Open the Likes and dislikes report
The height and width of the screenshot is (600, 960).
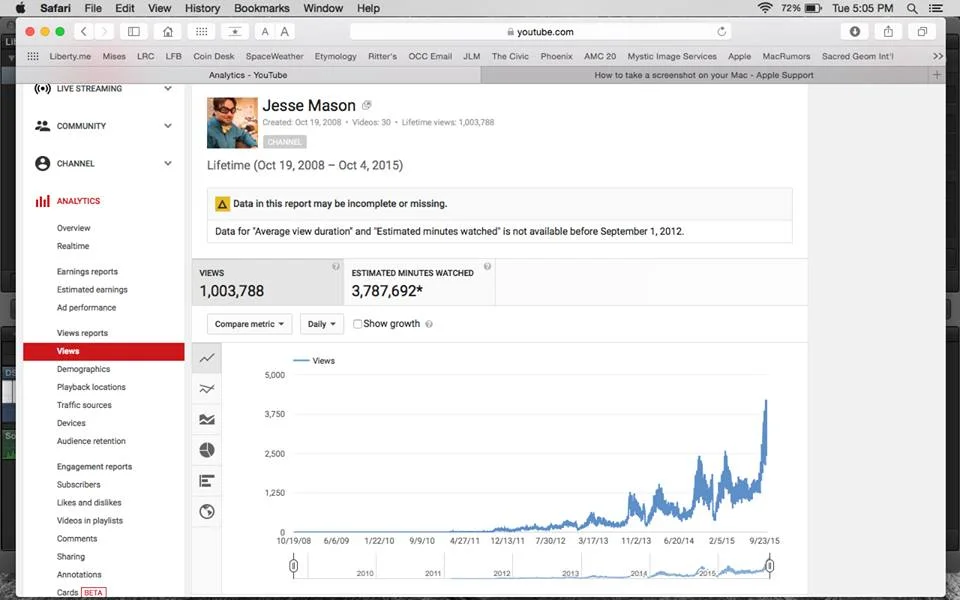89,503
